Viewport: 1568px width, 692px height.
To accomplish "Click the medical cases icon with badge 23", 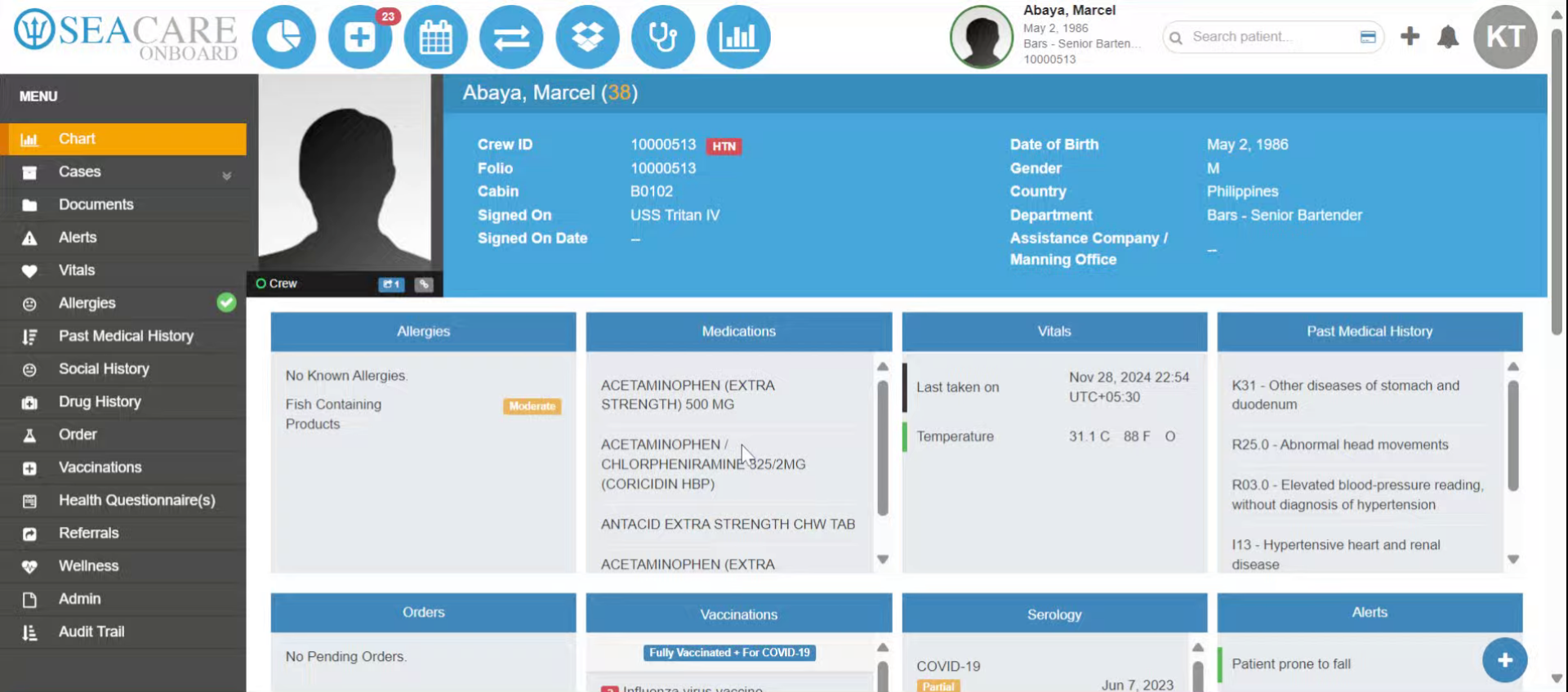I will 360,37.
